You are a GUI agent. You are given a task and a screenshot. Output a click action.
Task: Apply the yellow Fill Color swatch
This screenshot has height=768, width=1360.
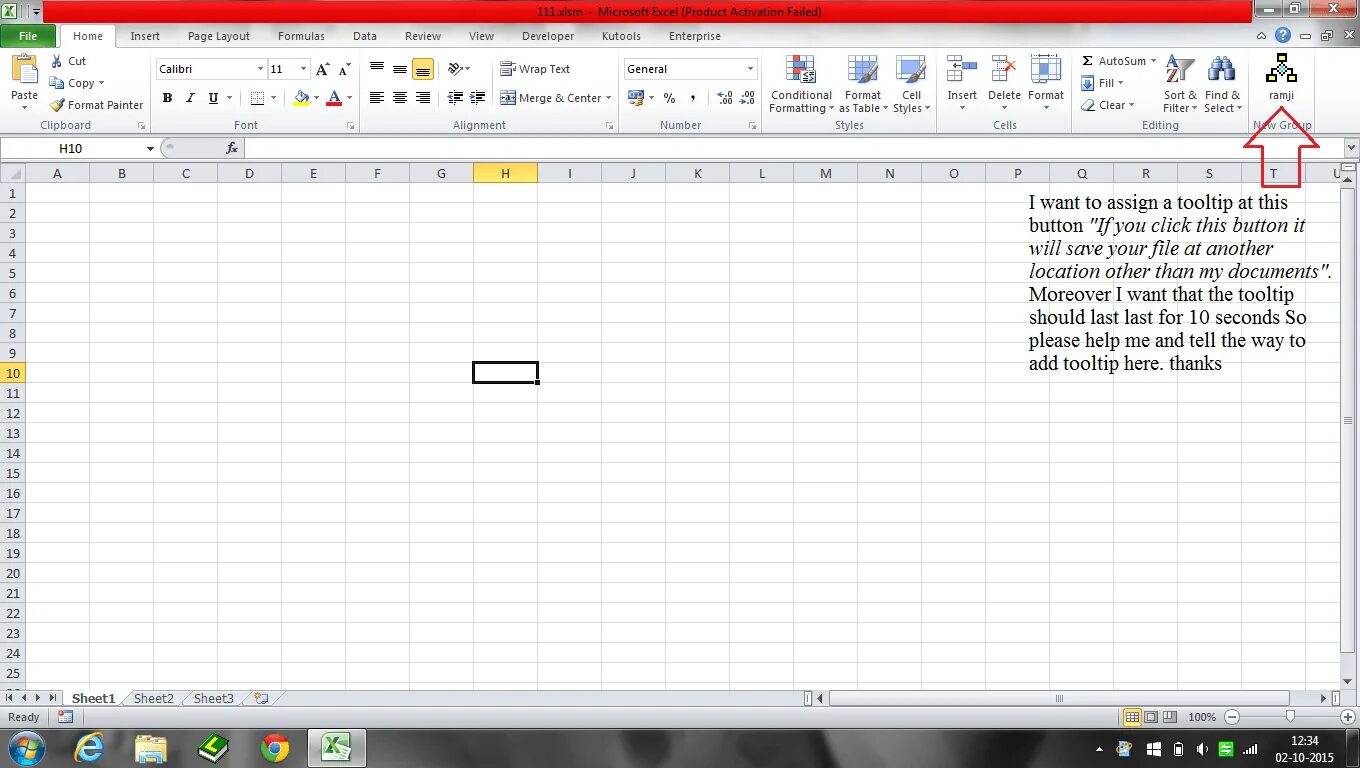click(301, 98)
